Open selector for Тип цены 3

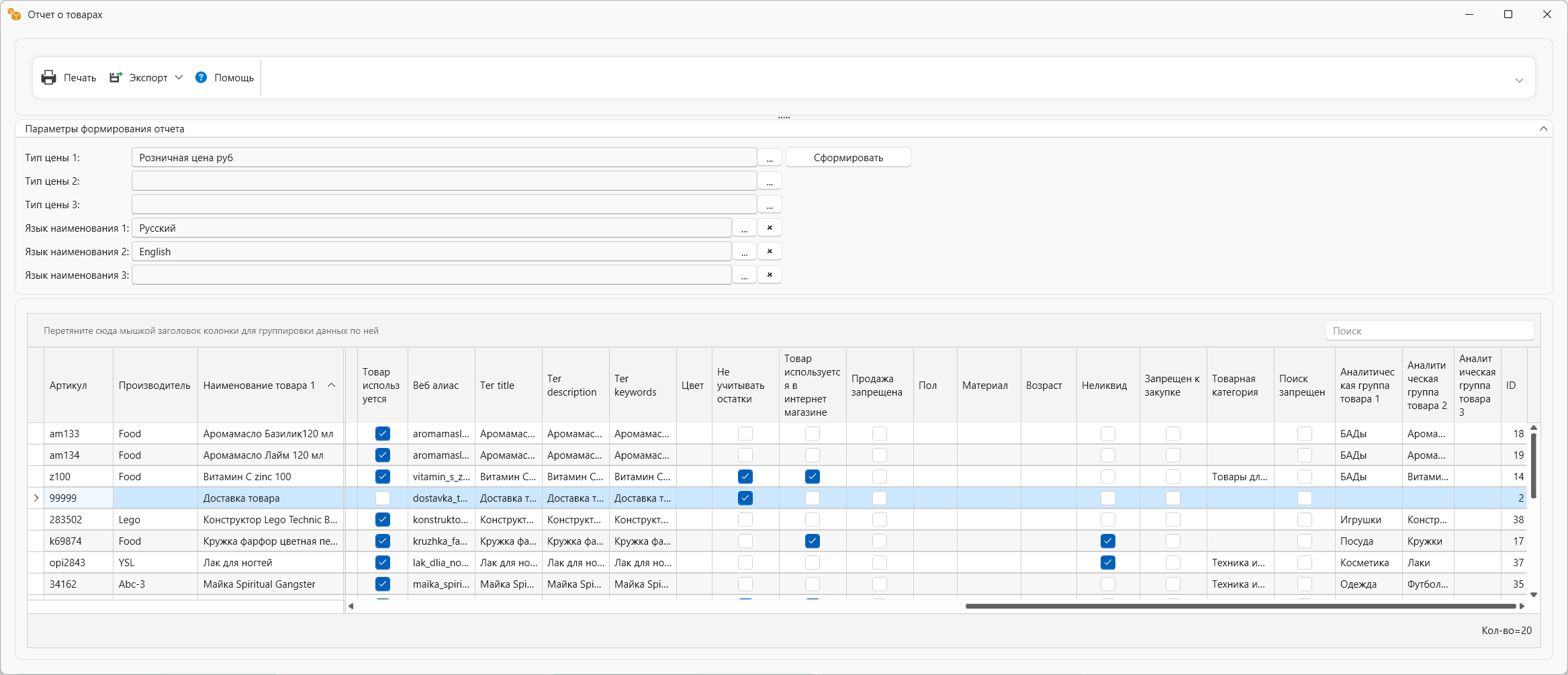click(770, 205)
